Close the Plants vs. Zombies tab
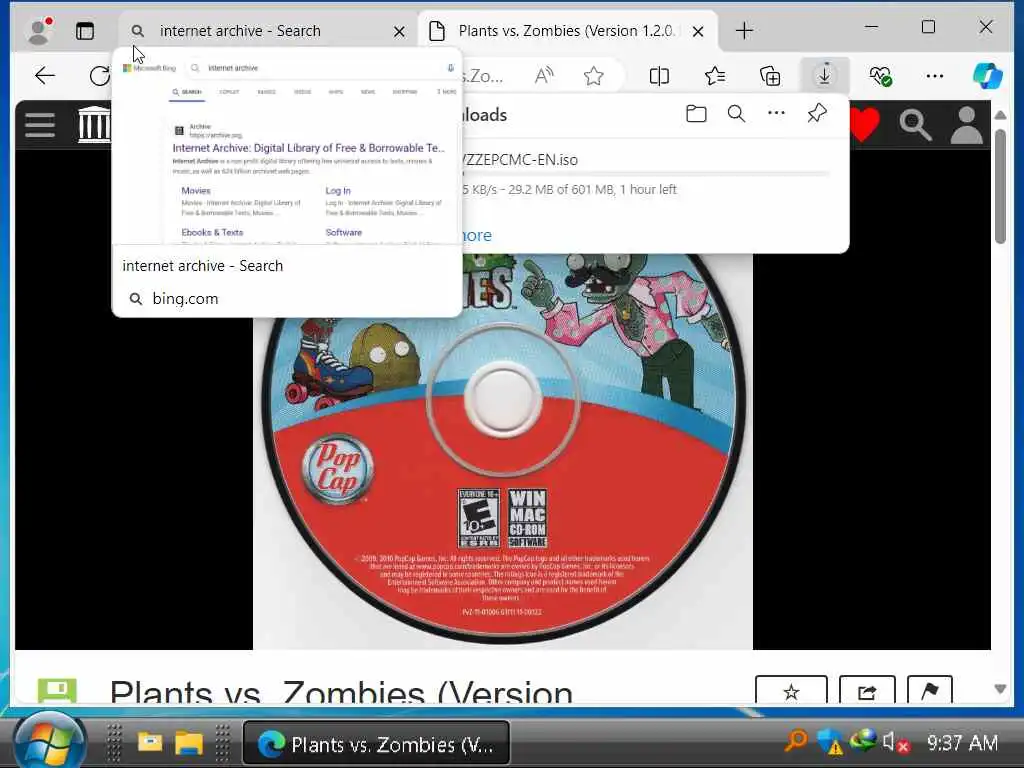 pyautogui.click(x=697, y=31)
